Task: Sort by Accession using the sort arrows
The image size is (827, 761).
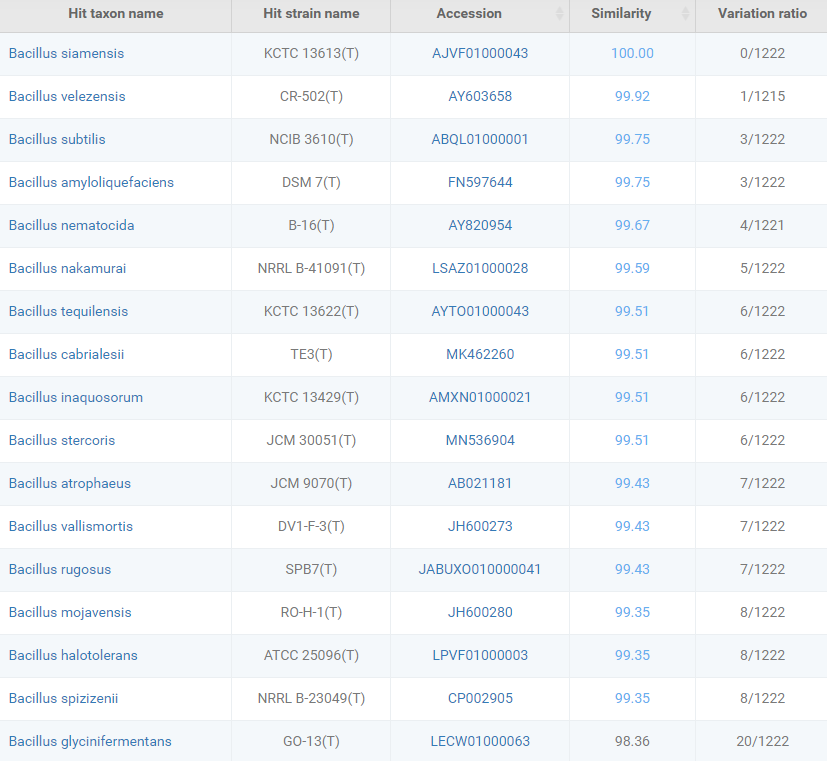Action: (559, 14)
